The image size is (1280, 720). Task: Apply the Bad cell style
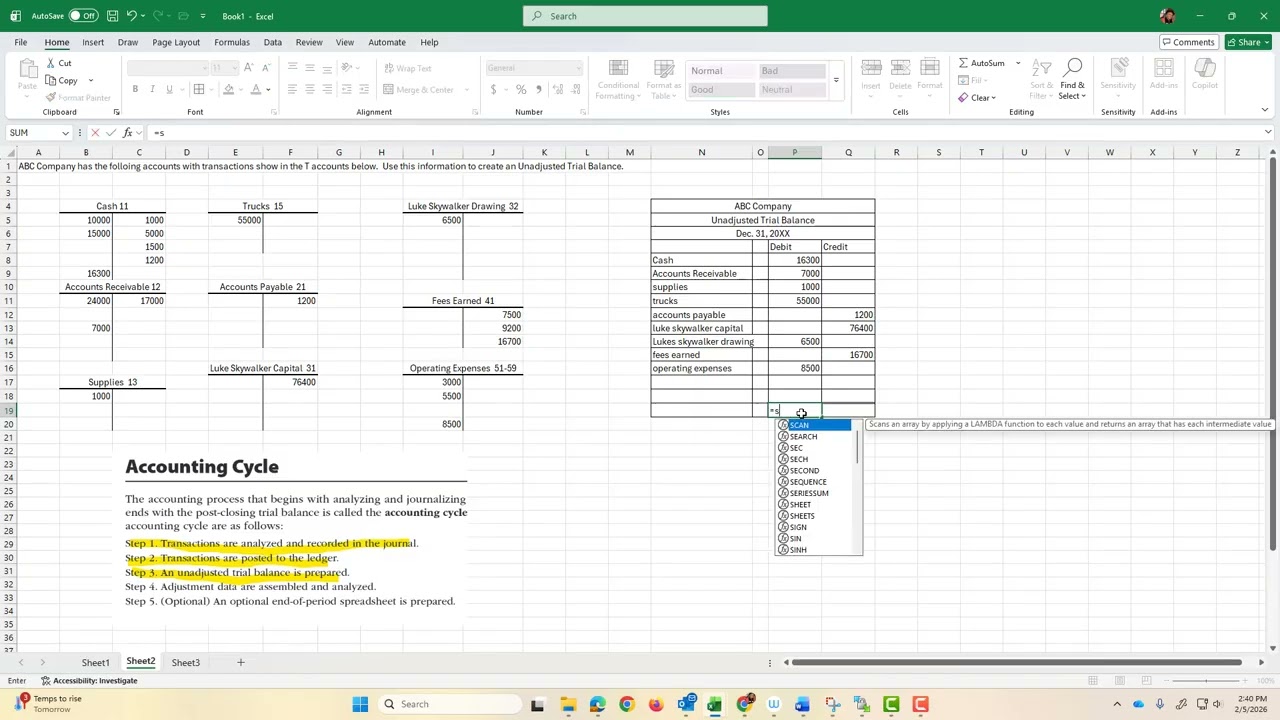(x=795, y=71)
